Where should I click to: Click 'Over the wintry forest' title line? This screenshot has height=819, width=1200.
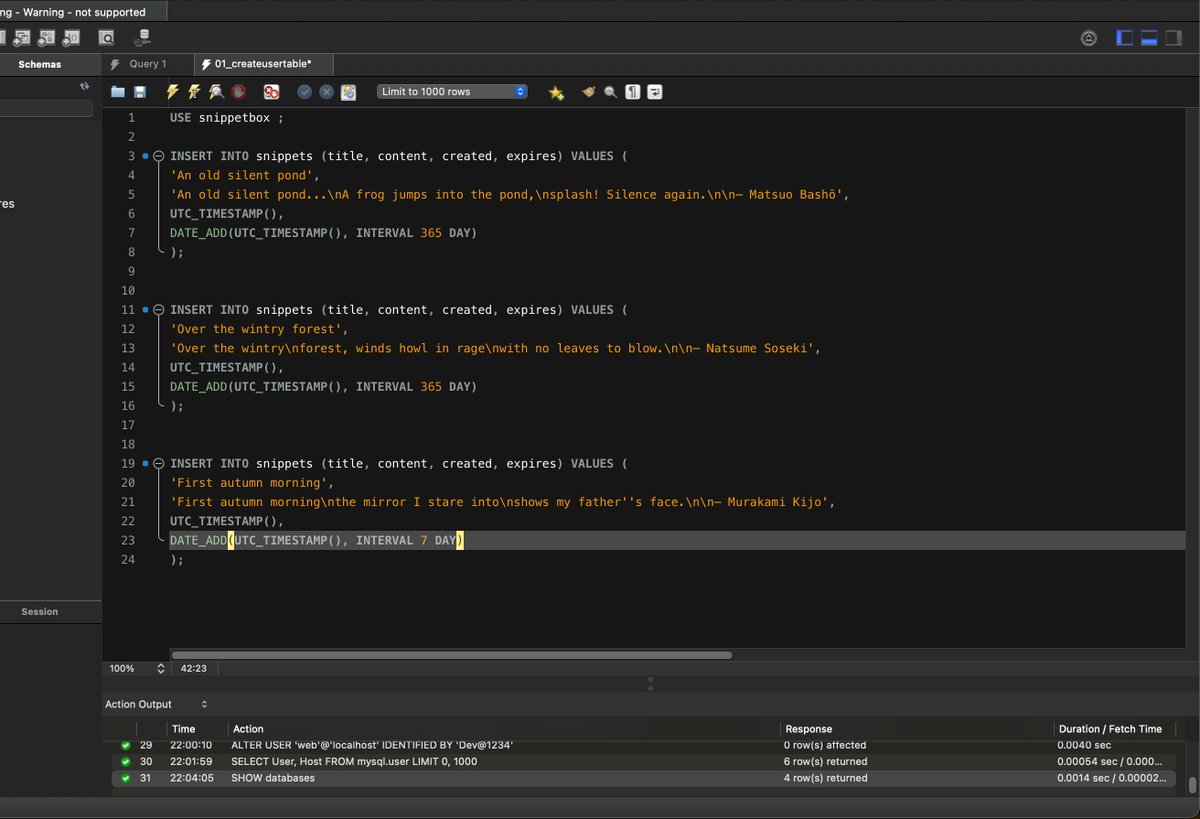click(x=259, y=329)
